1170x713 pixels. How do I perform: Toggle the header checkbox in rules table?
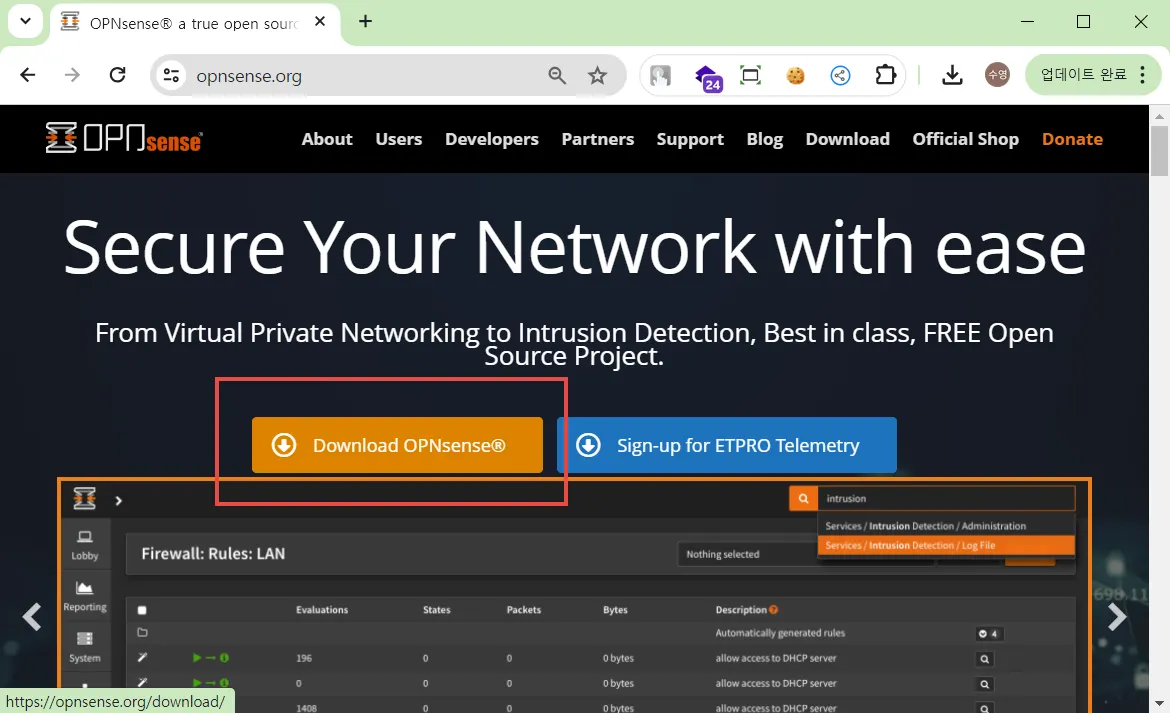pyautogui.click(x=142, y=610)
